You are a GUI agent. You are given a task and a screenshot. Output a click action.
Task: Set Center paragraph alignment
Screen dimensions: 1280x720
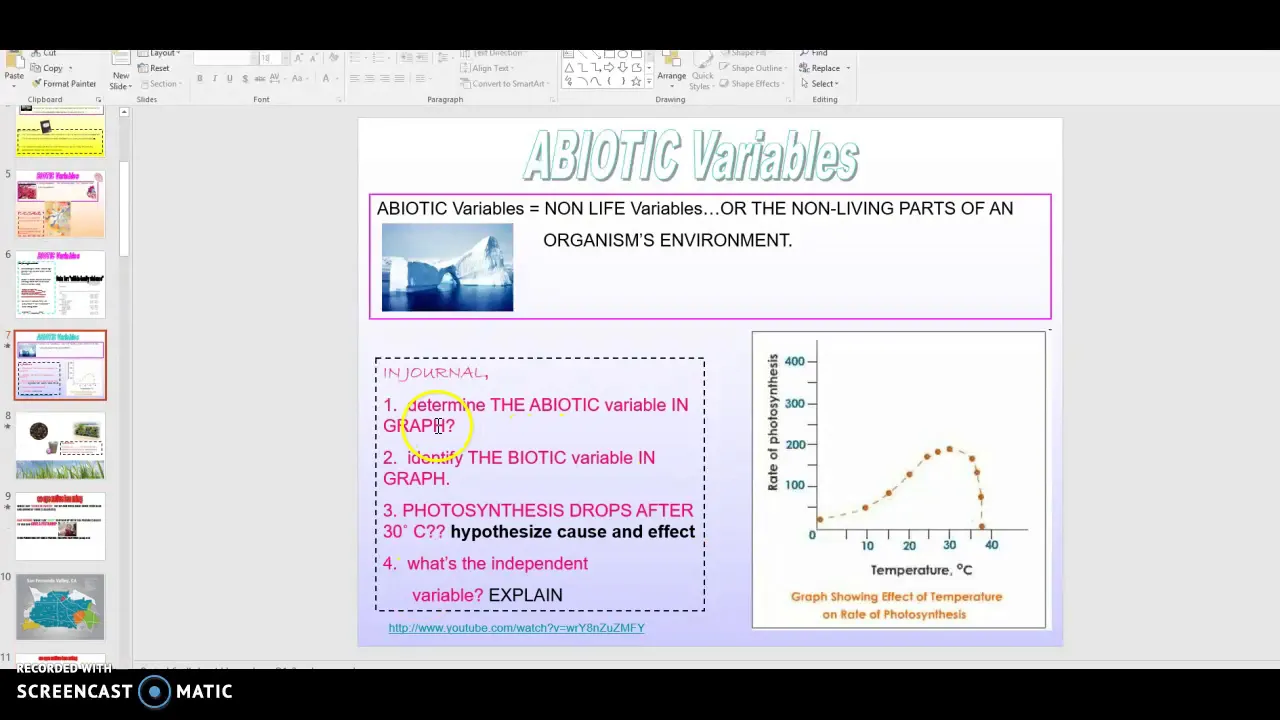point(369,79)
